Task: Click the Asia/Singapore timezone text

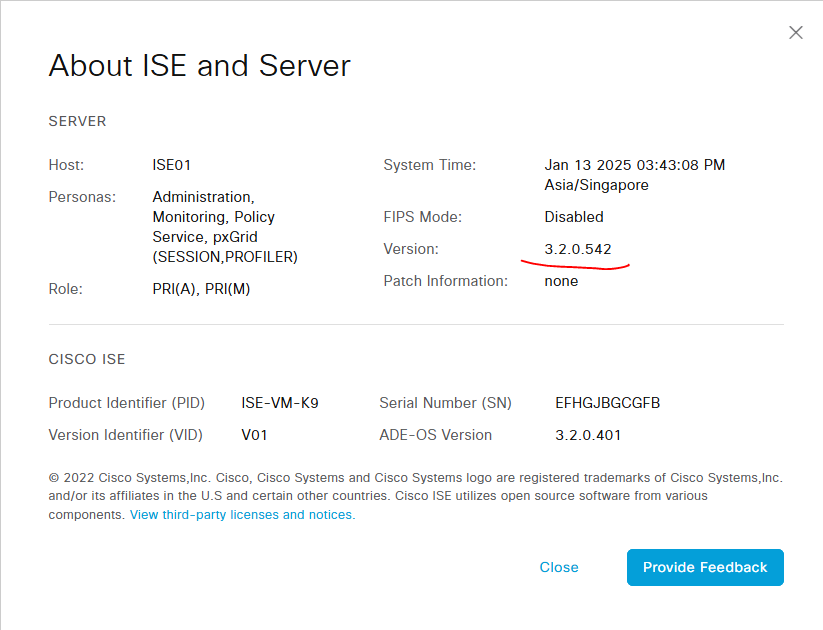Action: point(596,185)
